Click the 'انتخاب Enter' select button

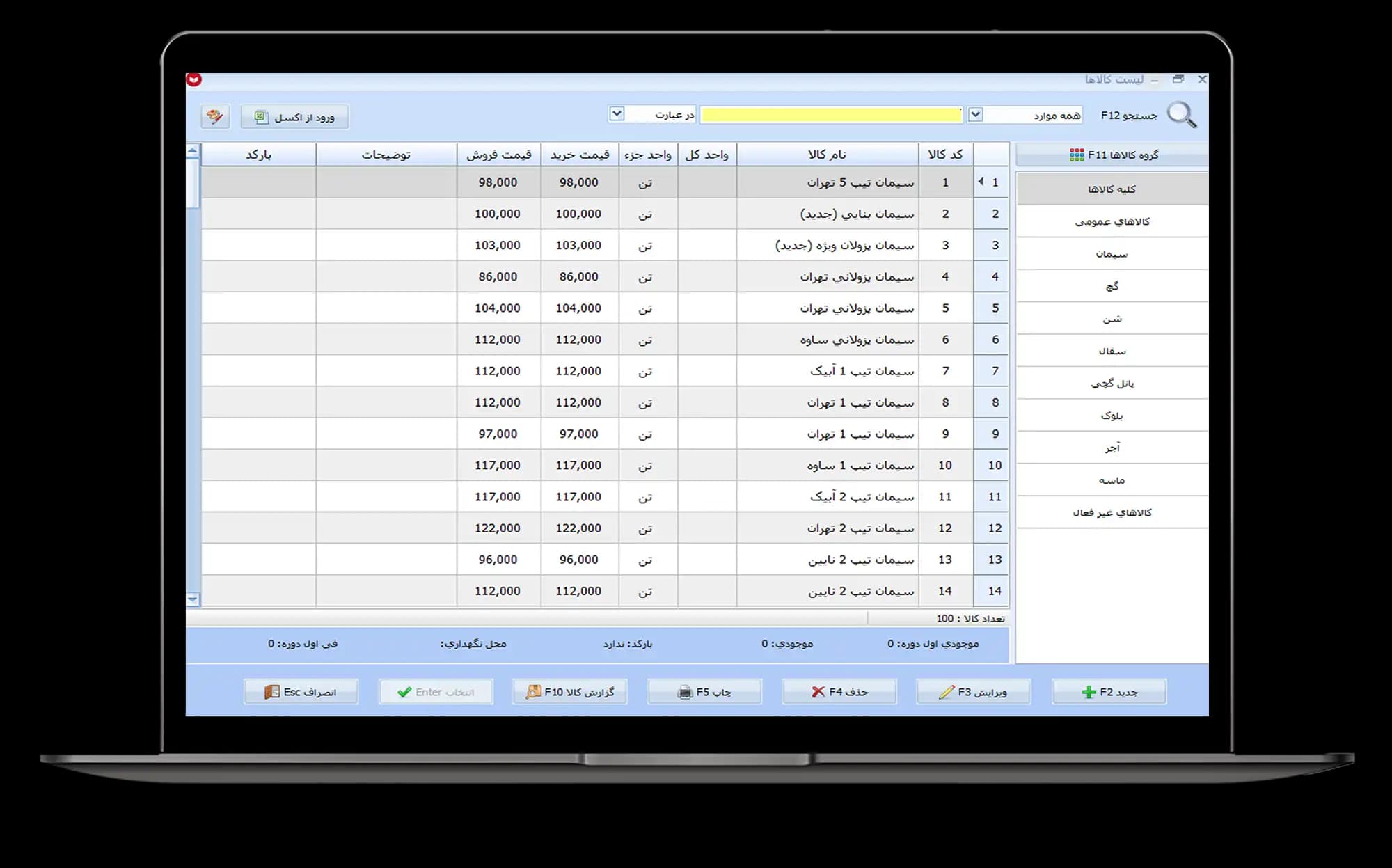[436, 692]
